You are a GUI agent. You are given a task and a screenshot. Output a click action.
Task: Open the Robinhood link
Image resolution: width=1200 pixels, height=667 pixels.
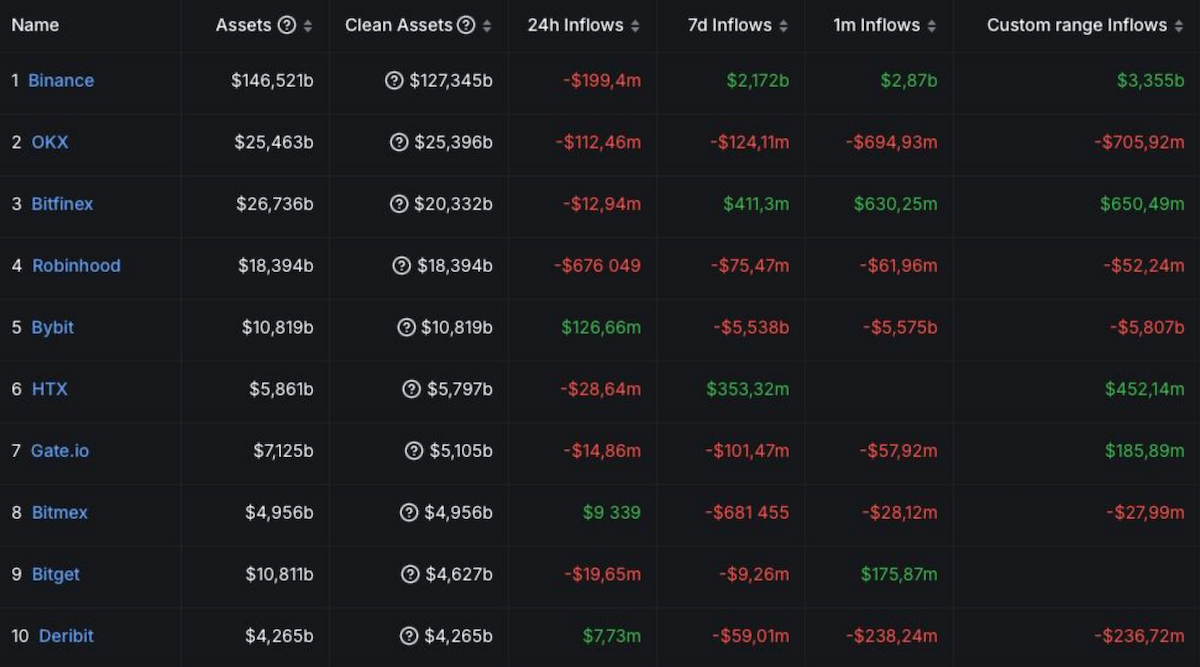[x=76, y=266]
